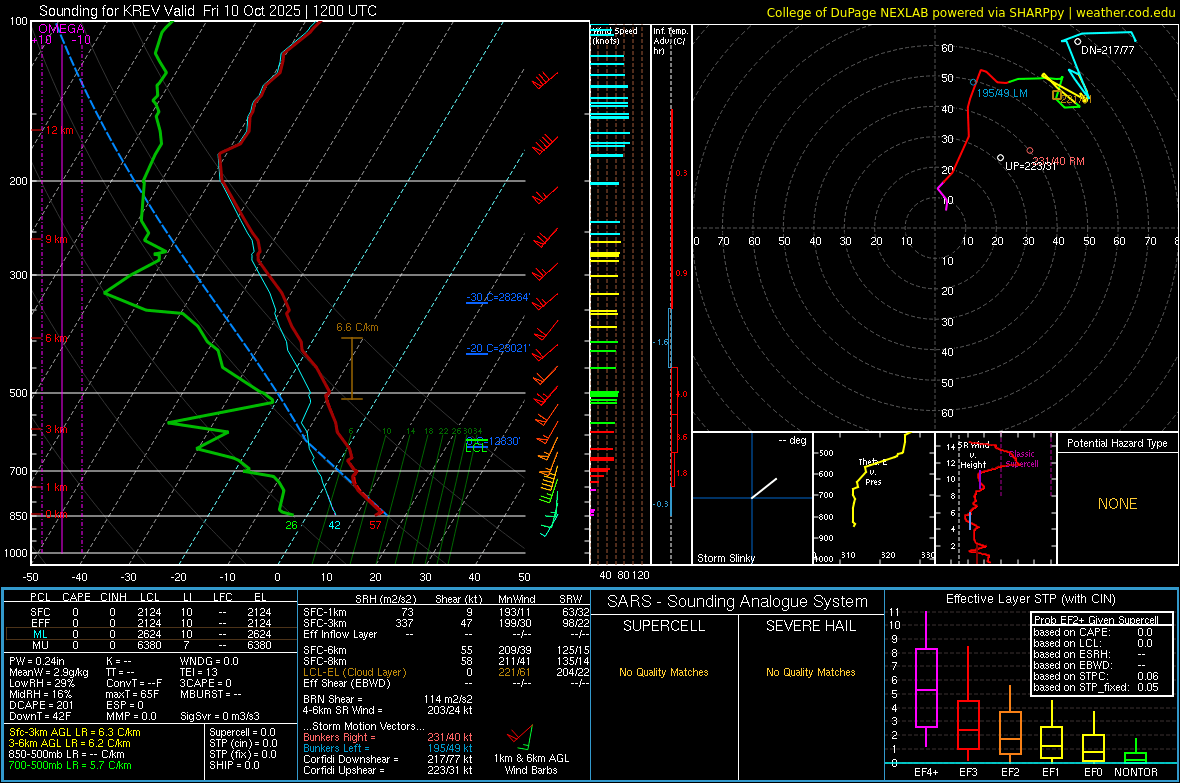Click the 'Storm Slinky' inset label

[x=725, y=558]
